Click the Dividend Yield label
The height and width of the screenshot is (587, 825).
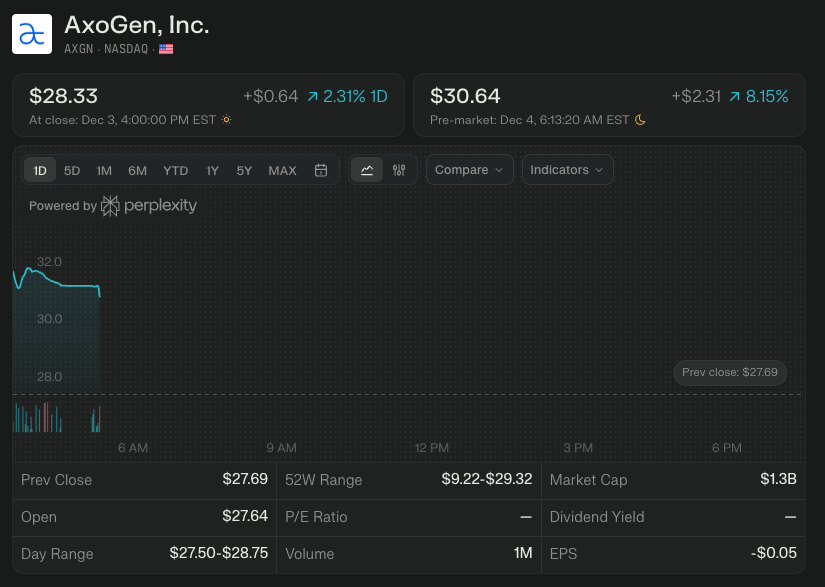(597, 517)
